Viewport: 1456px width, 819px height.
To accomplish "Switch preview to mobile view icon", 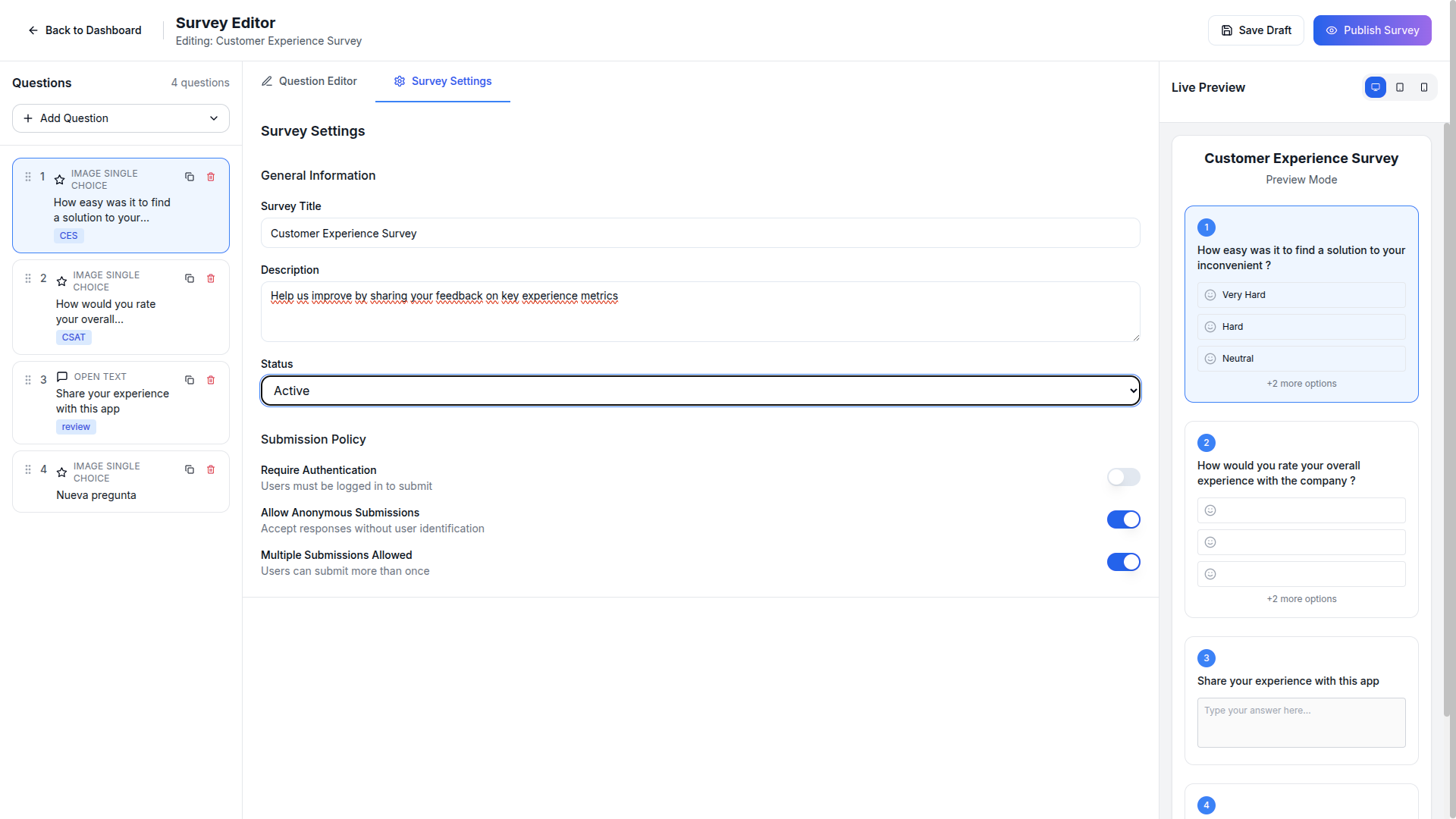I will (1424, 87).
